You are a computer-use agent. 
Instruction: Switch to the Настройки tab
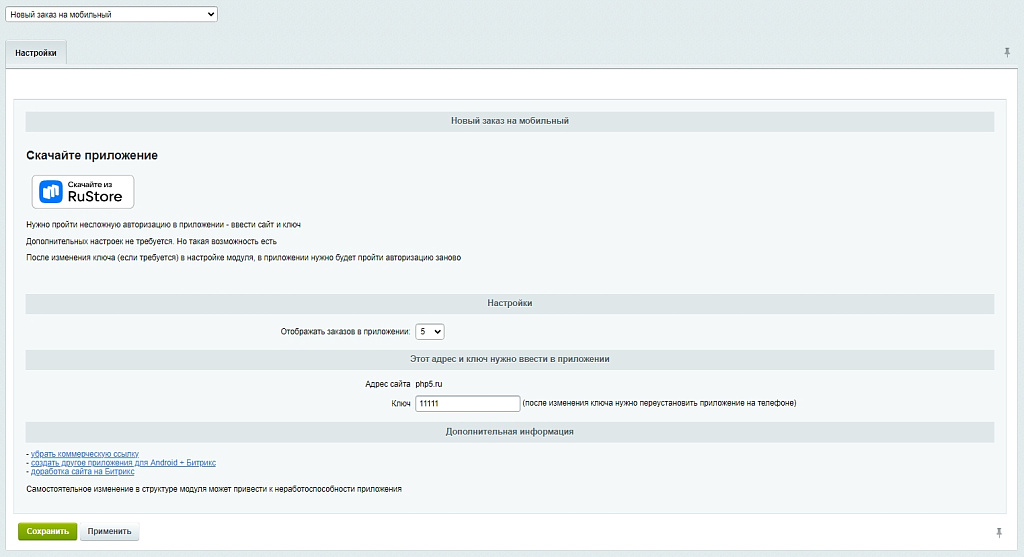tap(36, 52)
